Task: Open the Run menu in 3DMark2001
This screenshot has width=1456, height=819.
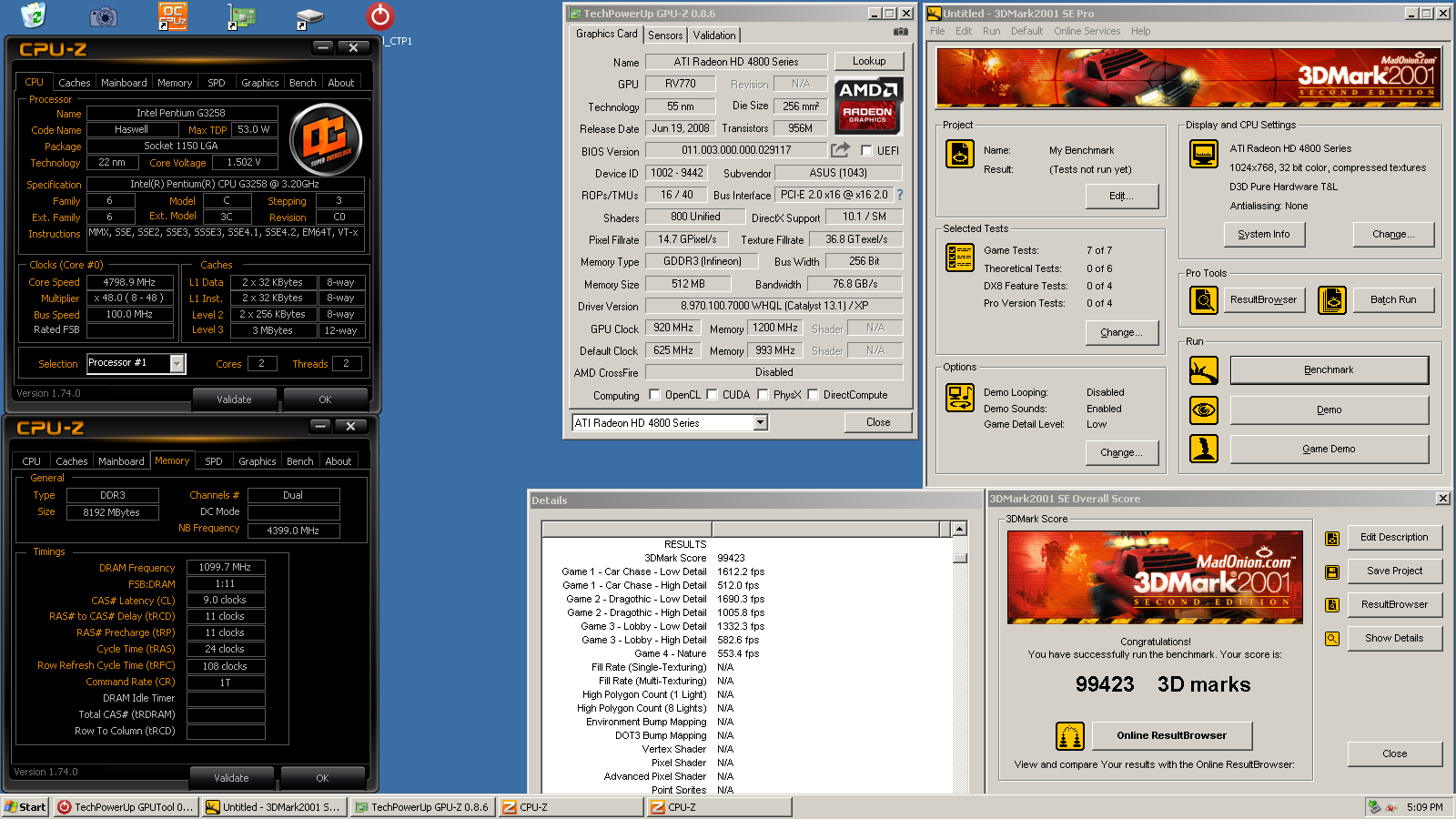Action: (991, 31)
